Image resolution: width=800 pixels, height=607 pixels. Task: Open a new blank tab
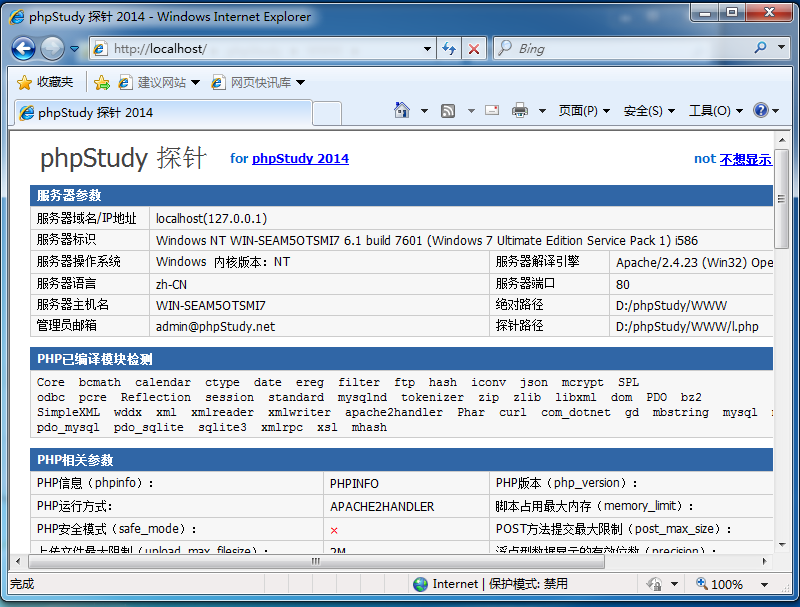[x=327, y=113]
